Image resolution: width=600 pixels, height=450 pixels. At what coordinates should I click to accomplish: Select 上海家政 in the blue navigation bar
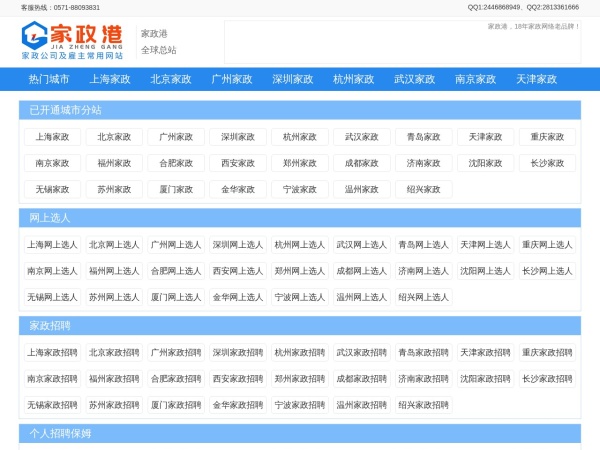click(110, 79)
